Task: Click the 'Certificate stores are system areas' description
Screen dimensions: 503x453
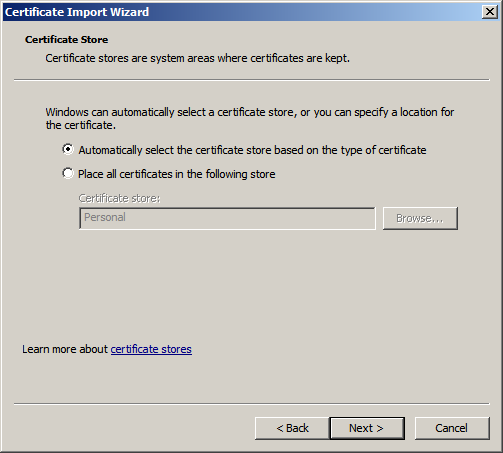Action: coord(197,58)
